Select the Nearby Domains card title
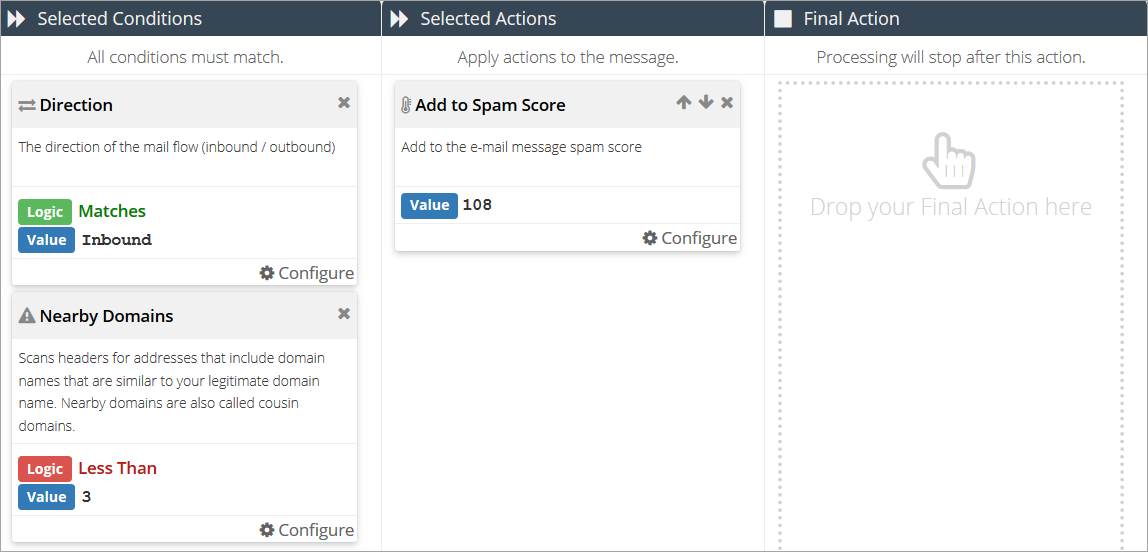 coord(106,316)
